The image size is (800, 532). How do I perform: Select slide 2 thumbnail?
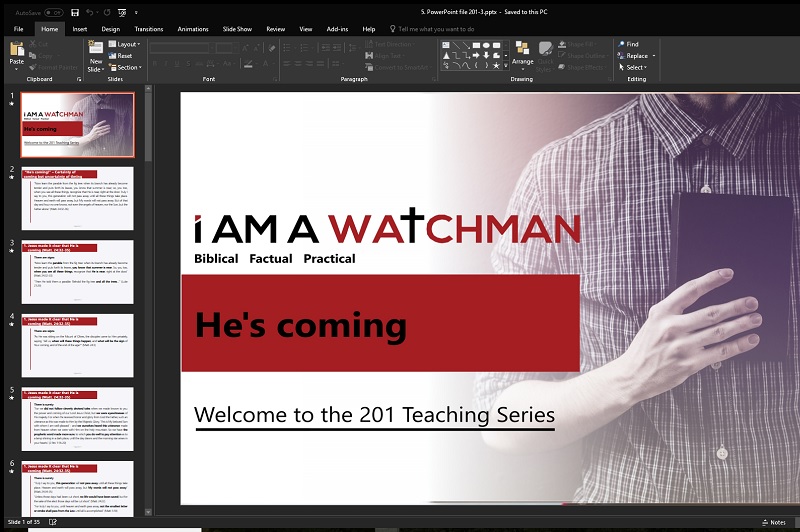click(78, 198)
